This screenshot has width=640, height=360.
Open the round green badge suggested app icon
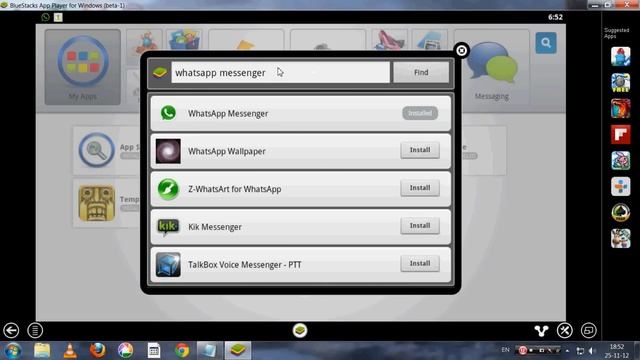pyautogui.click(x=620, y=213)
